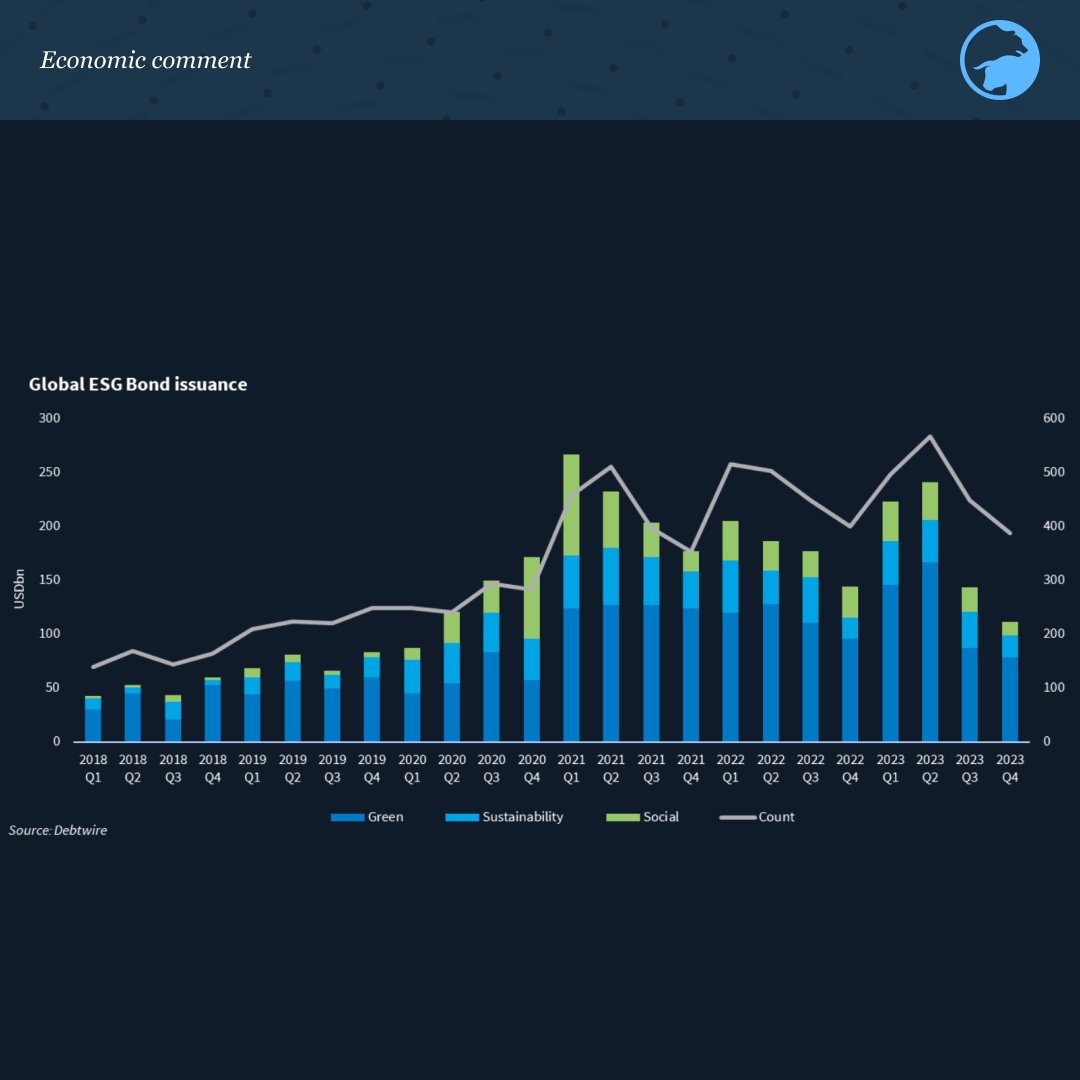The width and height of the screenshot is (1080, 1080).
Task: Click the 'Source: Debtwire' caption
Action: tap(58, 830)
